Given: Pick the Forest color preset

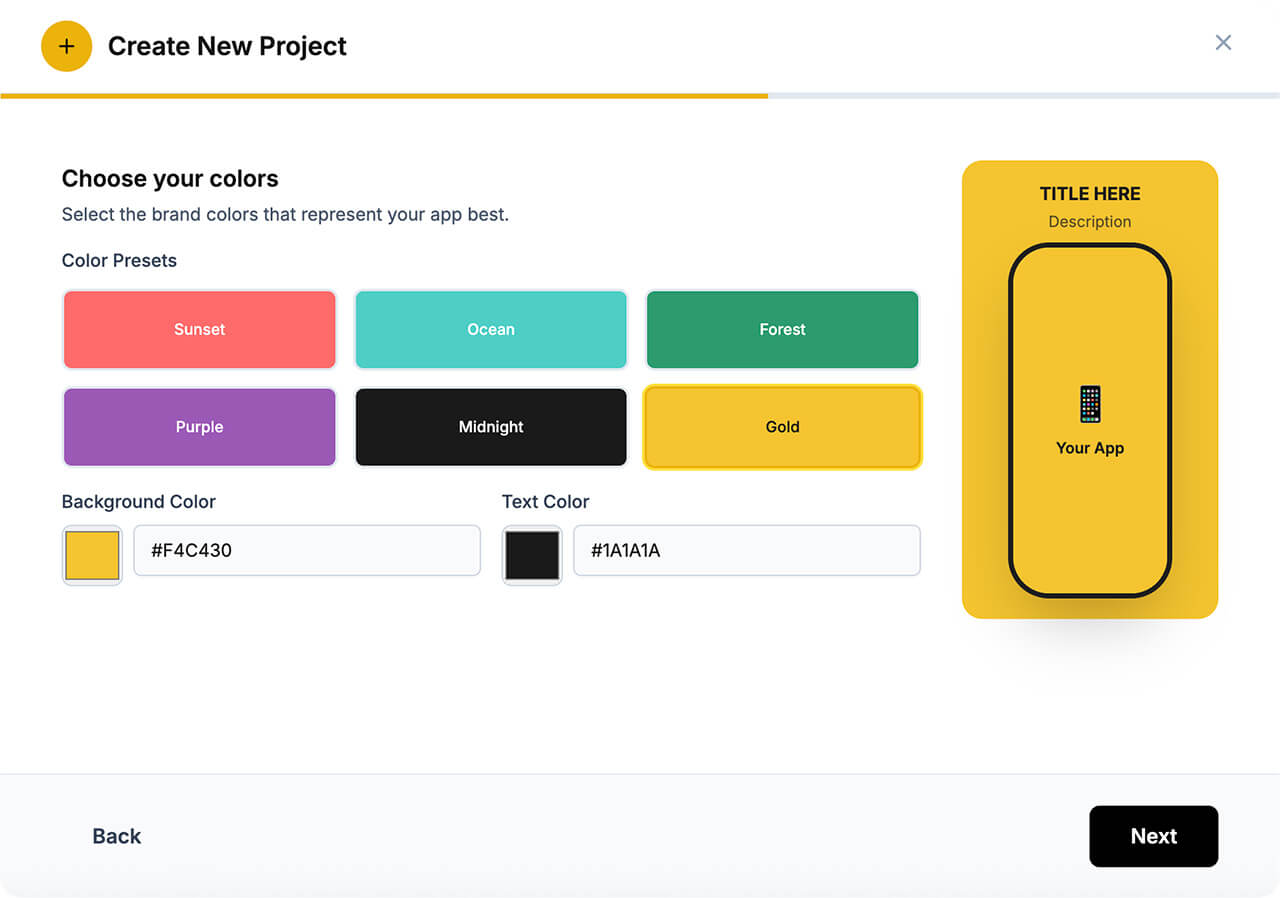Looking at the screenshot, I should 782,330.
